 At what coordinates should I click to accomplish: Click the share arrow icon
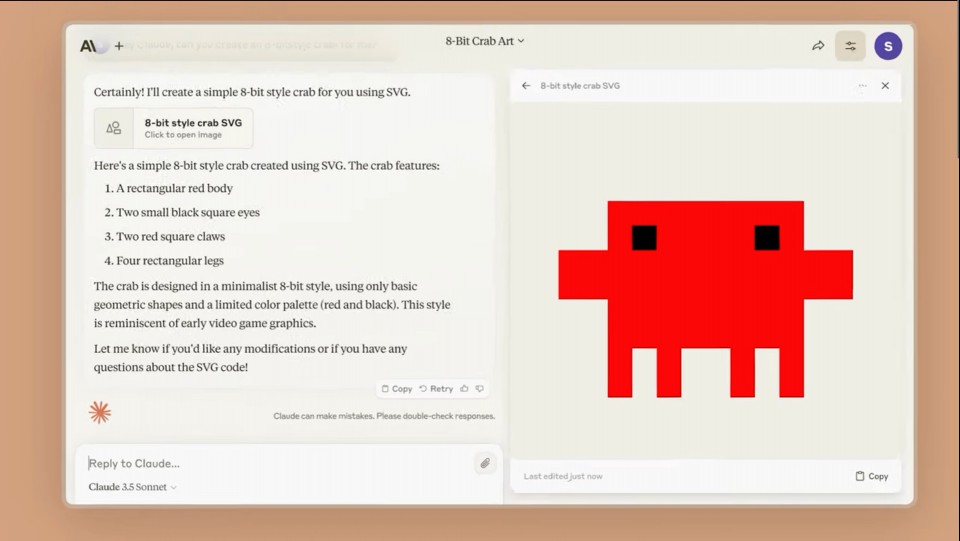(818, 46)
